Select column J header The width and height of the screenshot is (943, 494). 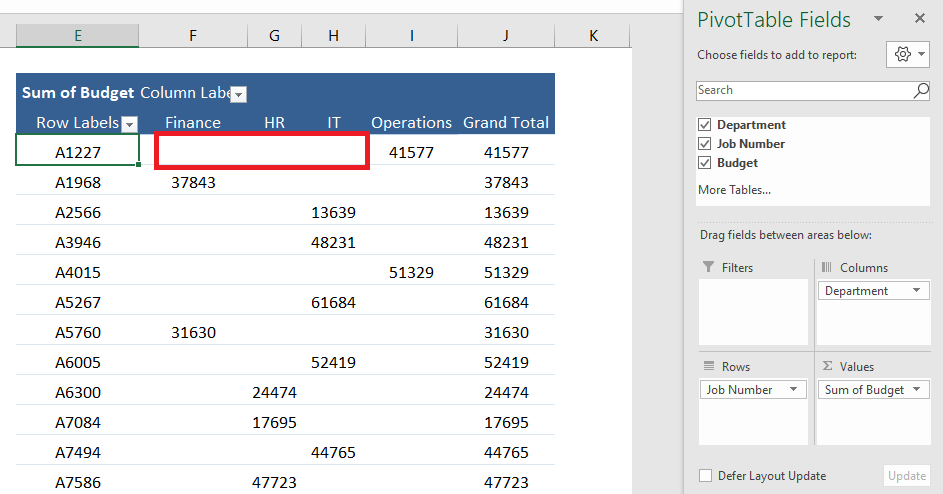[506, 36]
